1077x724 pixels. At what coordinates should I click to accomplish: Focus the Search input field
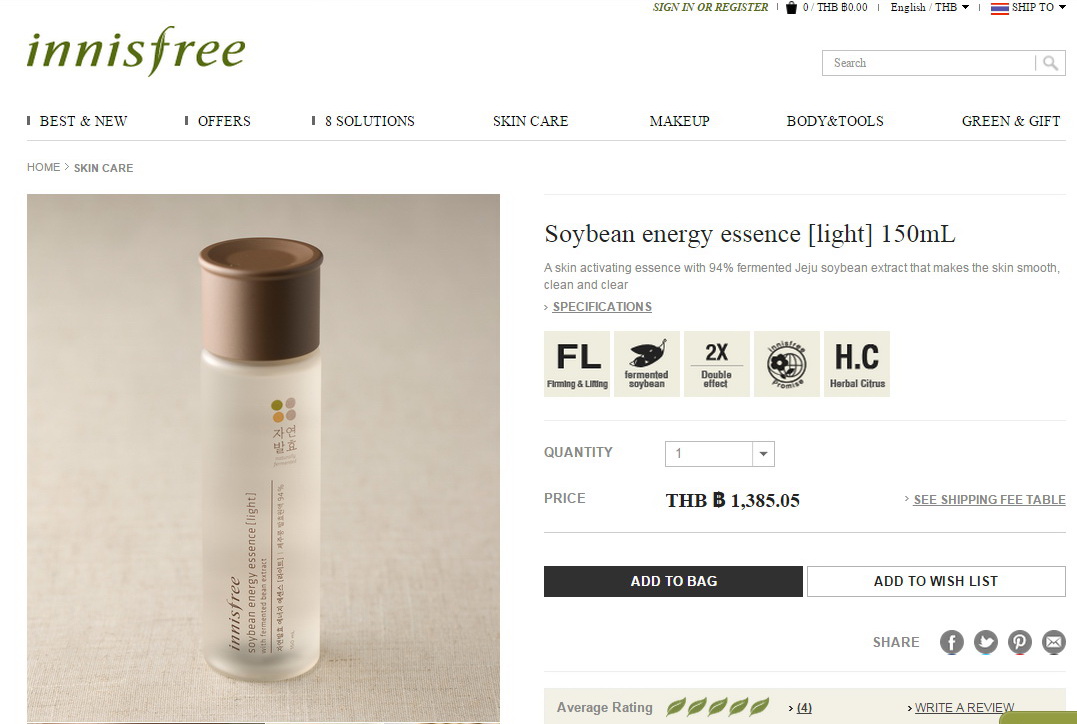pos(929,63)
